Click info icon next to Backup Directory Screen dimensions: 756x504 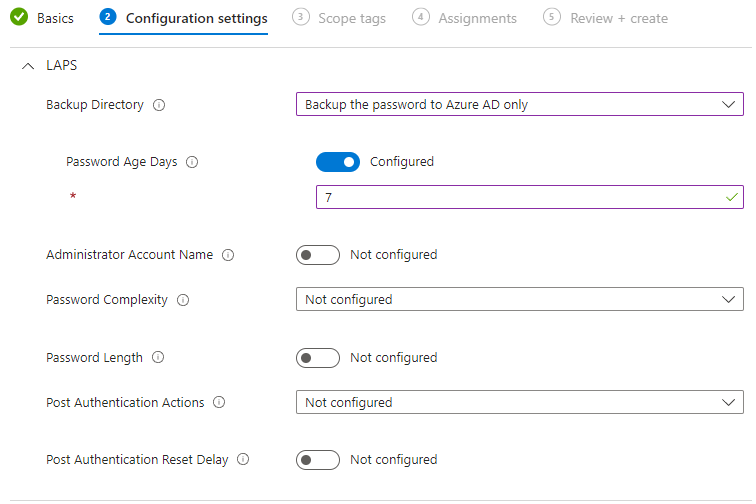[x=159, y=105]
